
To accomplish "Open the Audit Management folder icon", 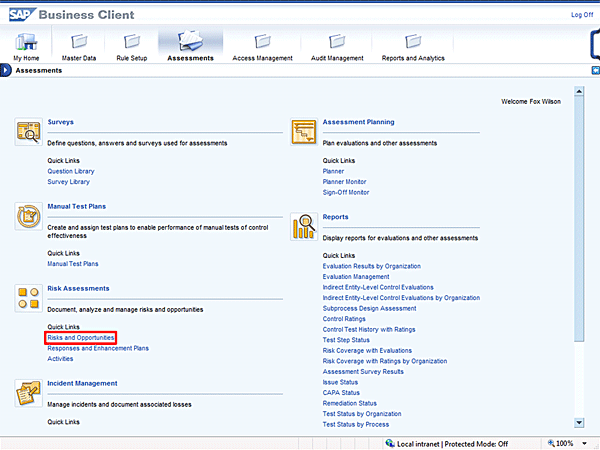I will point(337,41).
